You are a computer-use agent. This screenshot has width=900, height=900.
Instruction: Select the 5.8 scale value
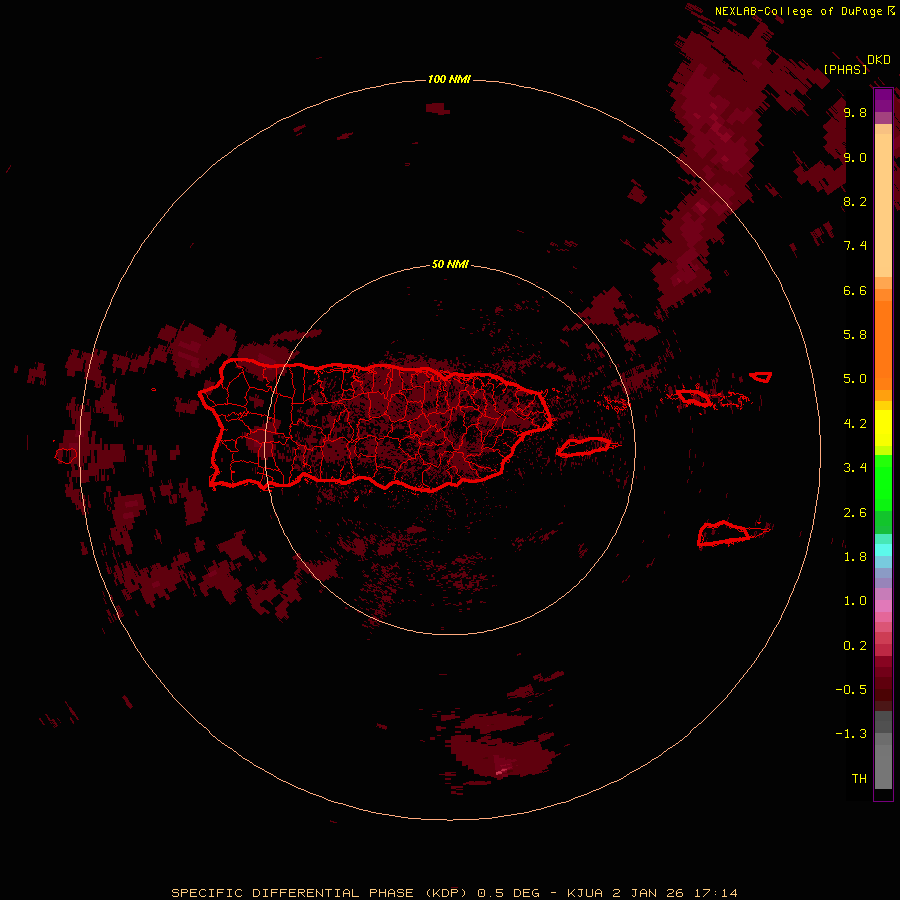tap(855, 334)
